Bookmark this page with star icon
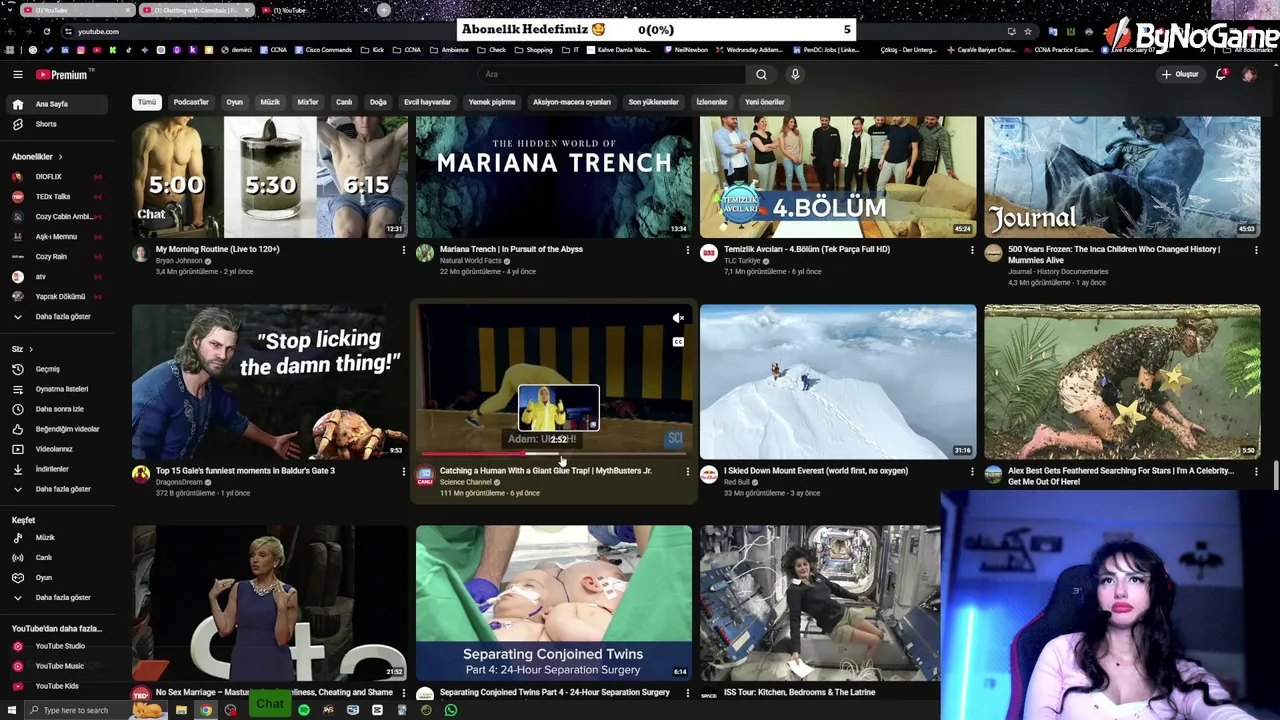The width and height of the screenshot is (1280, 720). [x=1027, y=31]
